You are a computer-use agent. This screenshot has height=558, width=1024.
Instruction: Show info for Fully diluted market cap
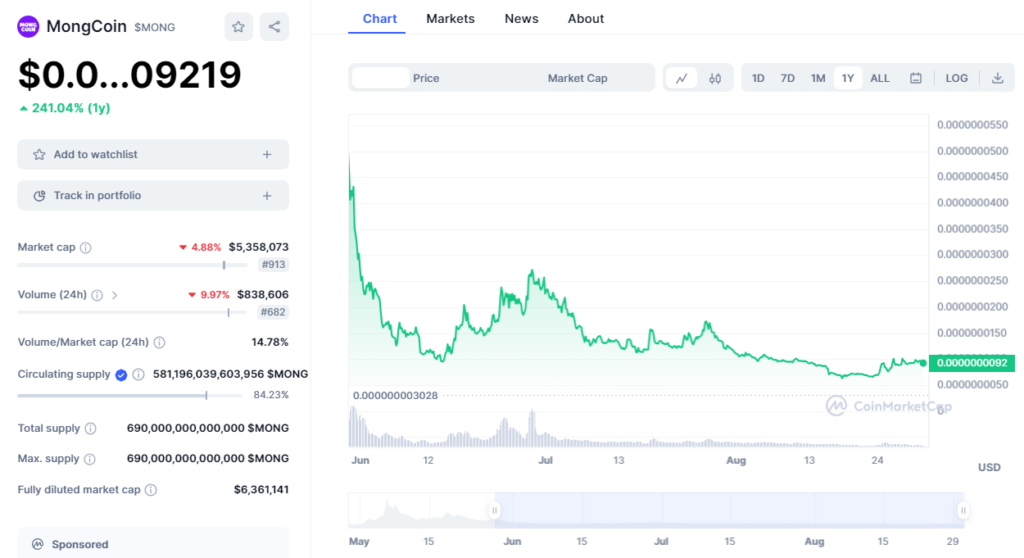point(151,490)
